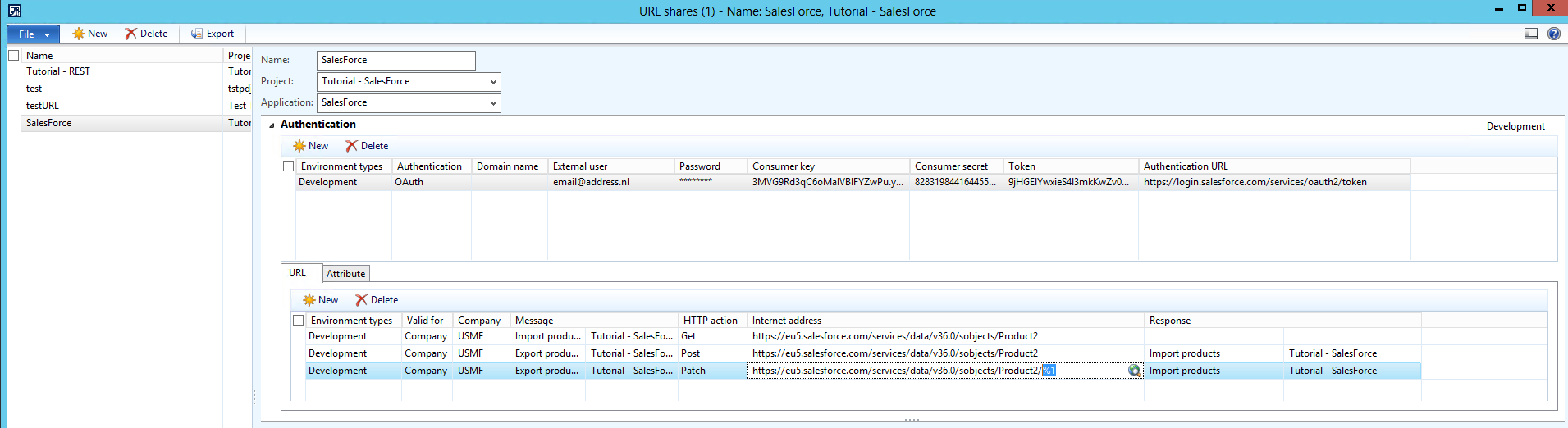Click Delete in the URL tab
This screenshot has height=428, width=1568.
[x=377, y=300]
